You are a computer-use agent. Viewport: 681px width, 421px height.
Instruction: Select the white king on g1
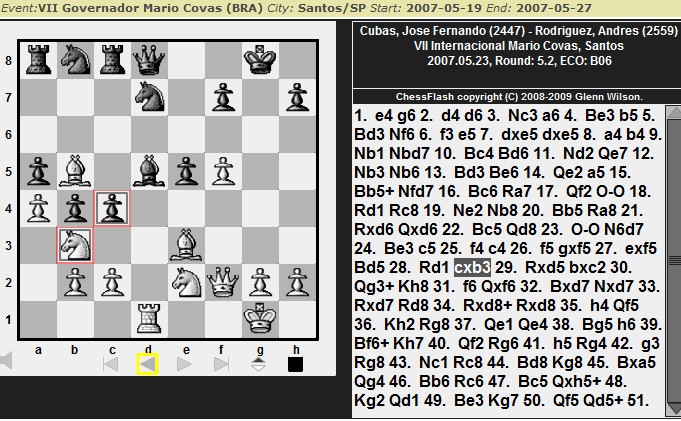259,320
